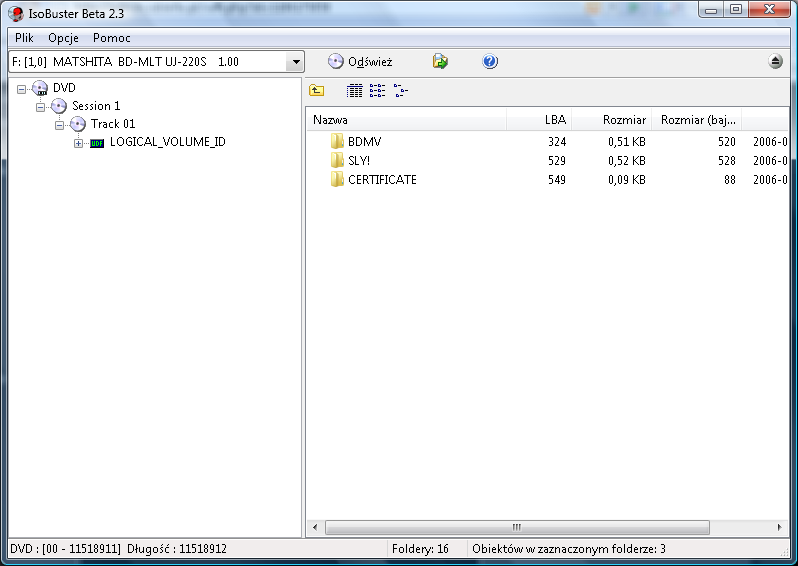
Task: Open the drive selection dropdown arrow
Action: click(296, 62)
